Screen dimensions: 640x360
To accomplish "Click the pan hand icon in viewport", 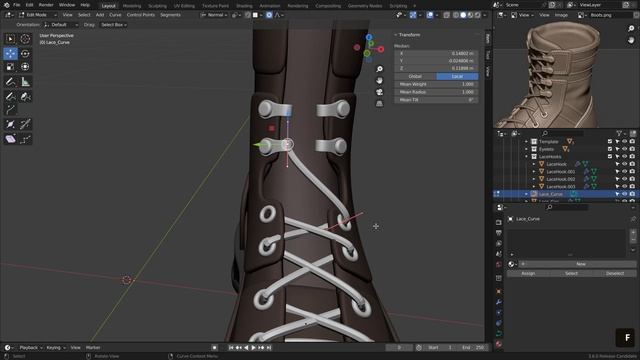I will click(x=380, y=80).
